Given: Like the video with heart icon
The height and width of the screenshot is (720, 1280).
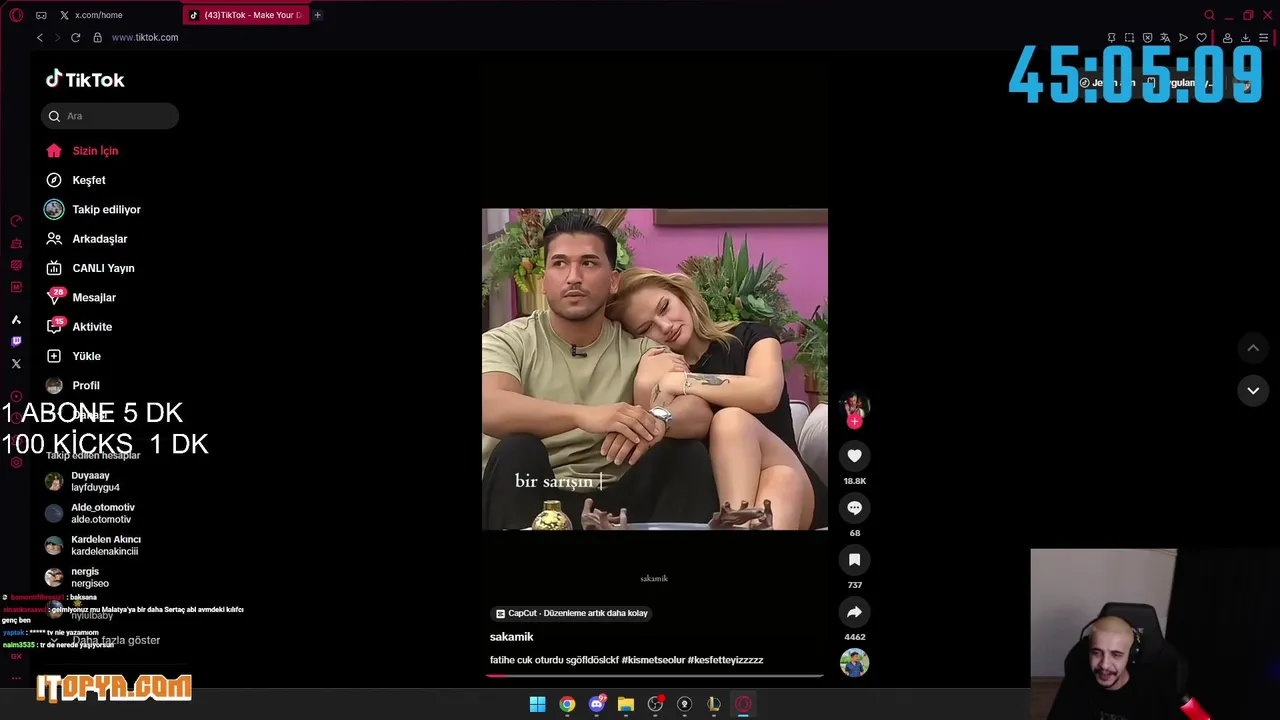Looking at the screenshot, I should (x=854, y=456).
